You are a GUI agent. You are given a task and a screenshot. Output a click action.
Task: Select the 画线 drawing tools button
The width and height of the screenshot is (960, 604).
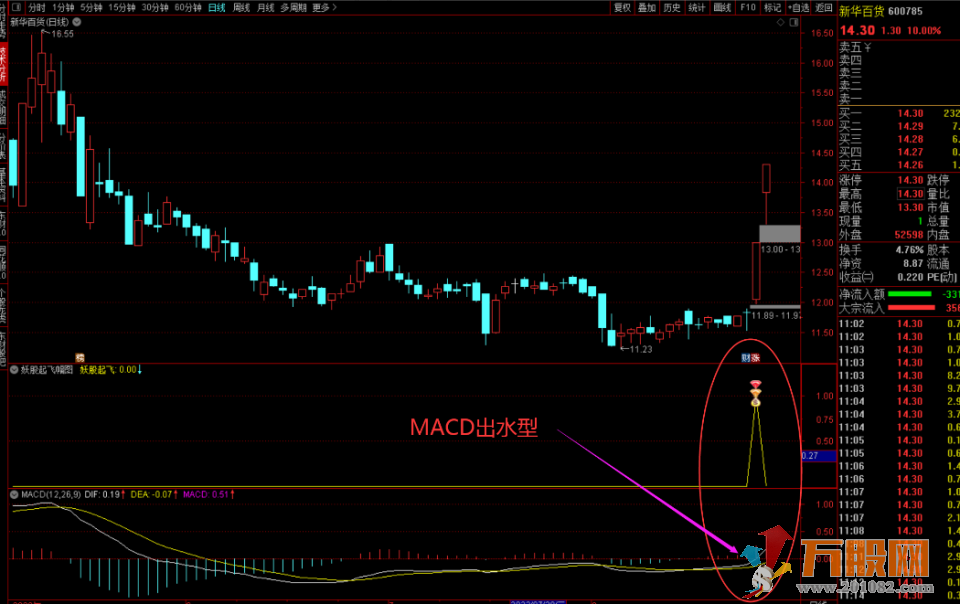(x=722, y=7)
